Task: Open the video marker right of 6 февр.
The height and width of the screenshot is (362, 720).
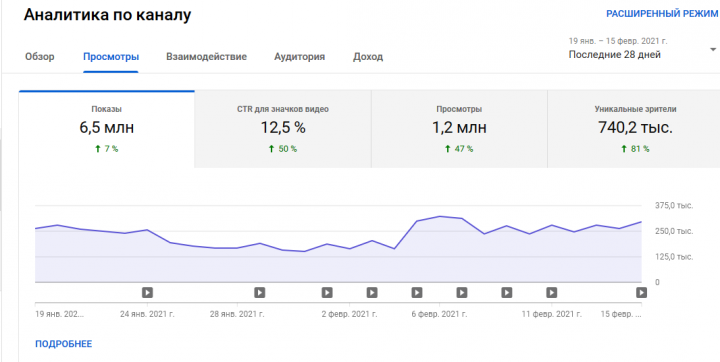Action: (462, 292)
